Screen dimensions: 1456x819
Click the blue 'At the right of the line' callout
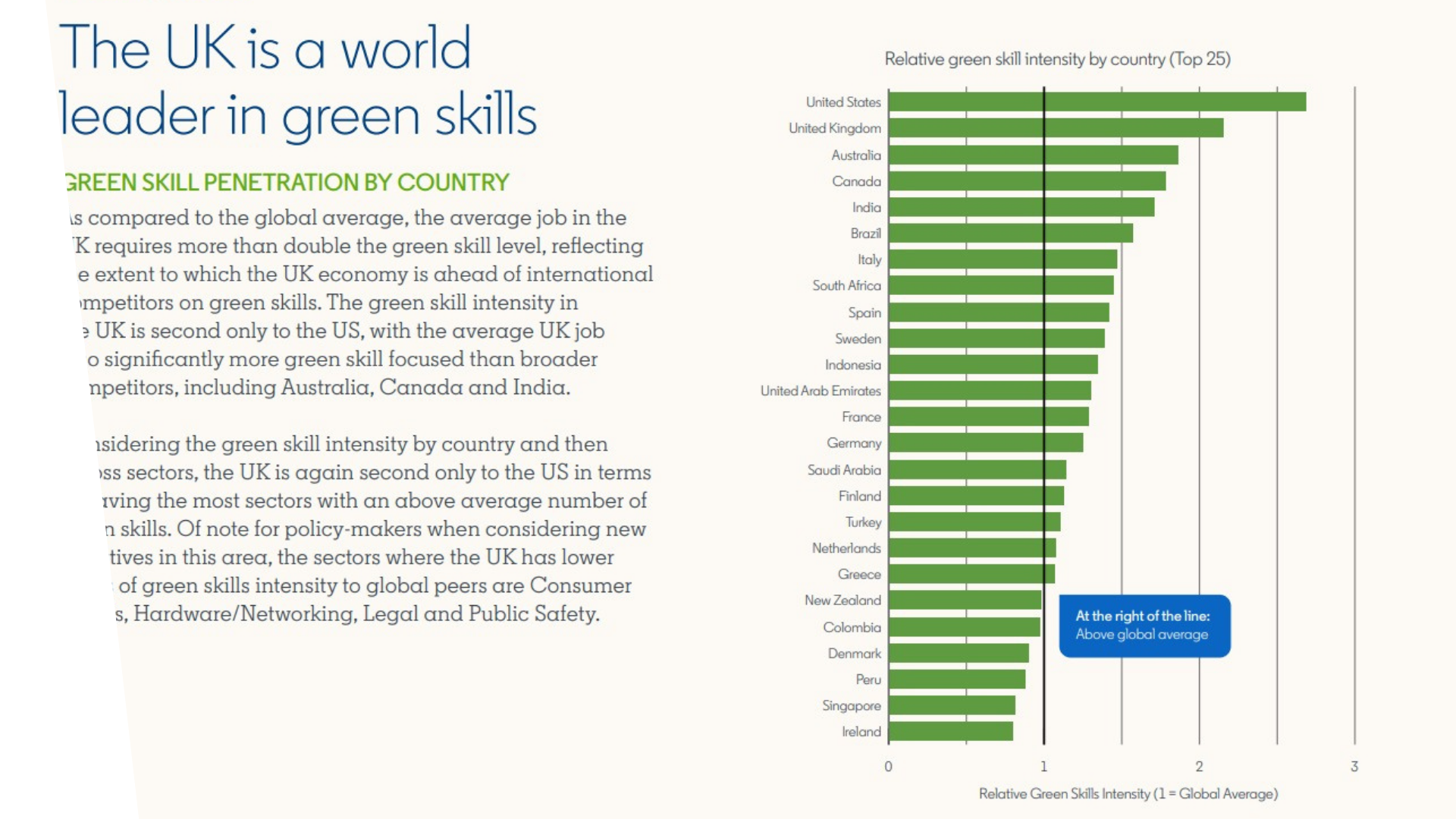[1144, 626]
